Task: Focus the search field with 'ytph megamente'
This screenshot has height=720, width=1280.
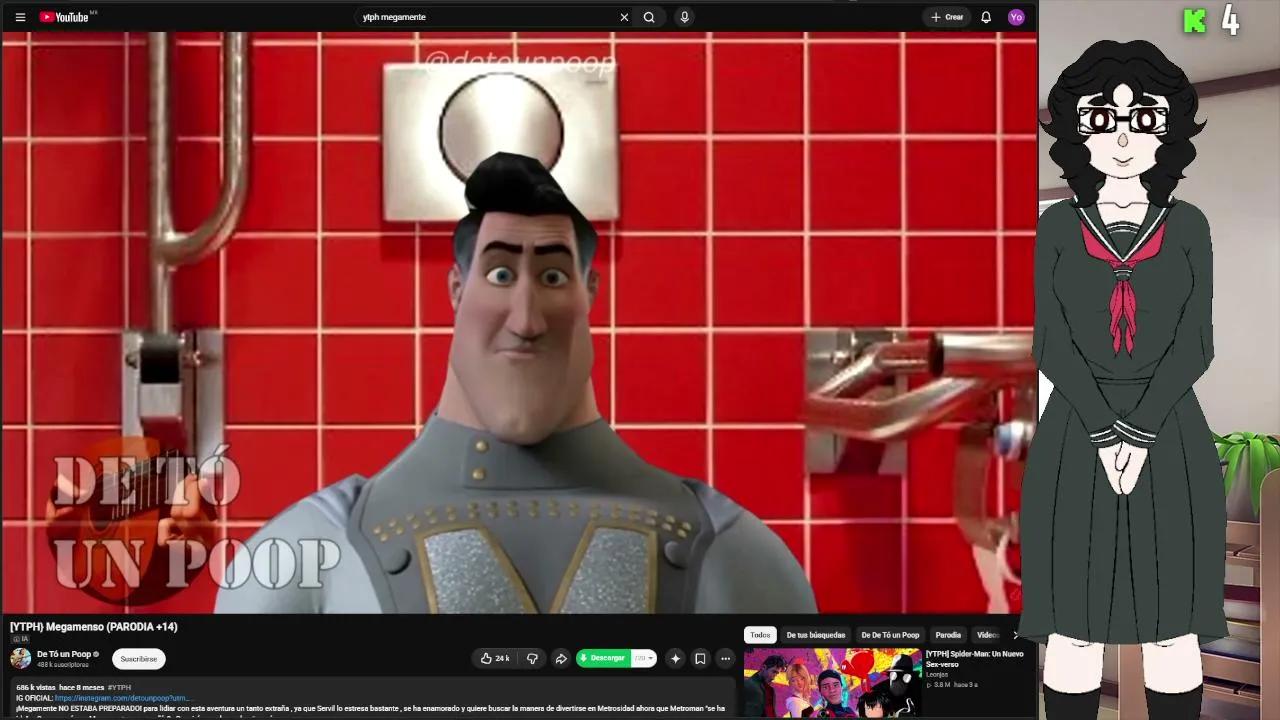Action: tap(488, 17)
